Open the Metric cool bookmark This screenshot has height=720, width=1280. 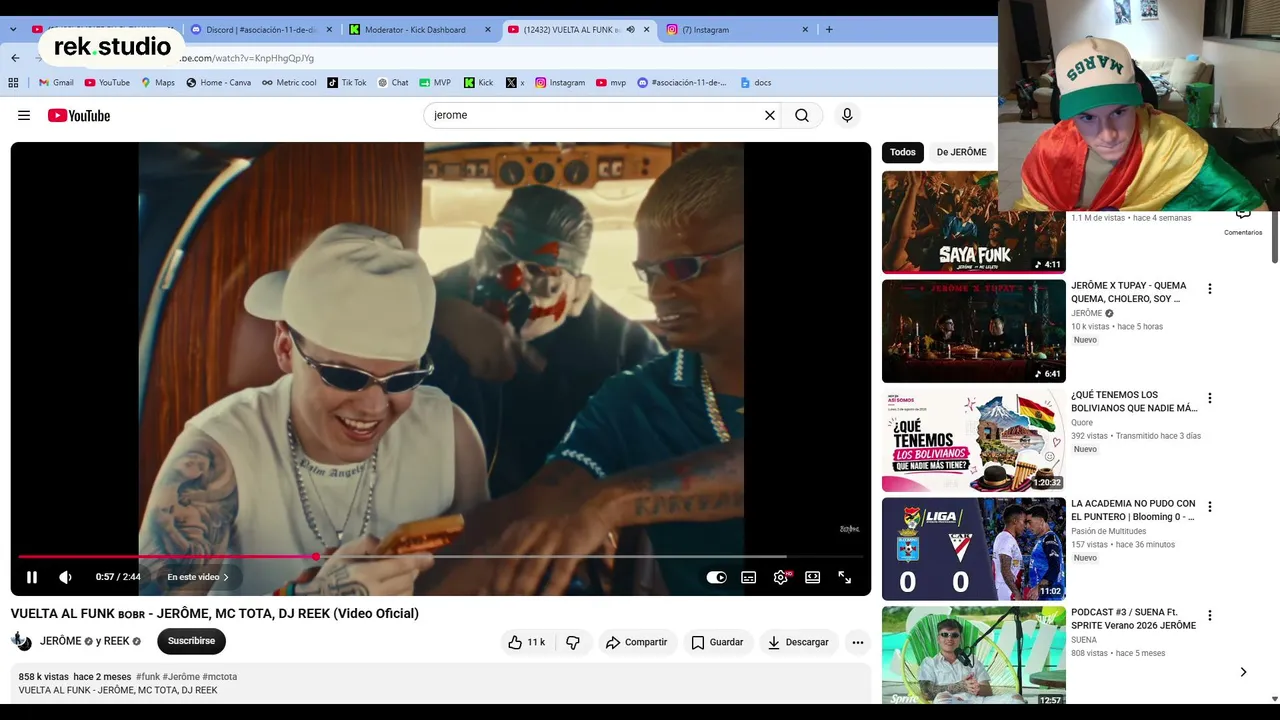click(x=289, y=83)
